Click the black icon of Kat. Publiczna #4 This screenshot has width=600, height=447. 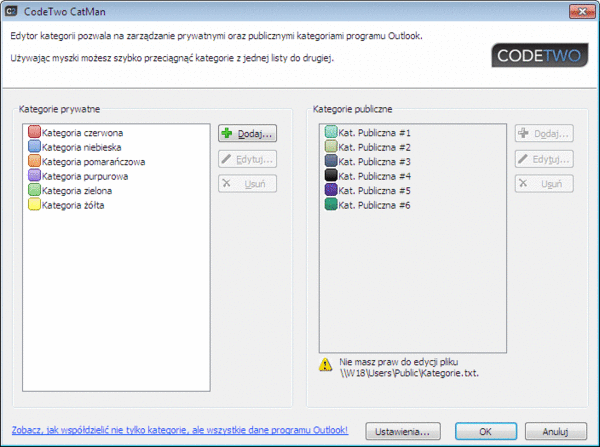(x=331, y=176)
